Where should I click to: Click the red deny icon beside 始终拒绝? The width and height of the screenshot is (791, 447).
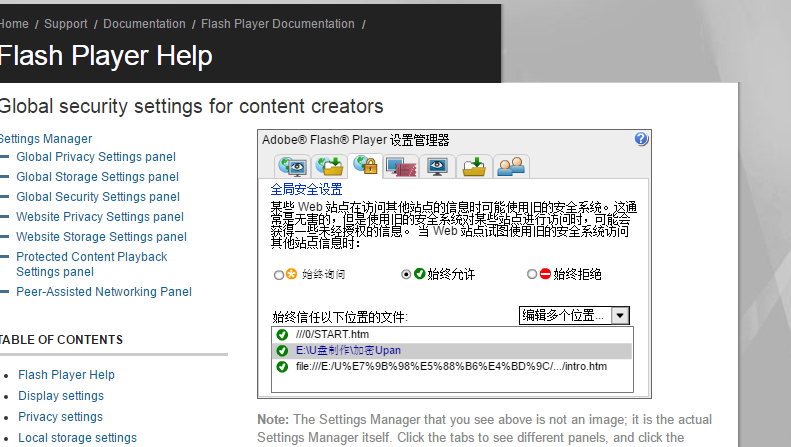coord(545,274)
